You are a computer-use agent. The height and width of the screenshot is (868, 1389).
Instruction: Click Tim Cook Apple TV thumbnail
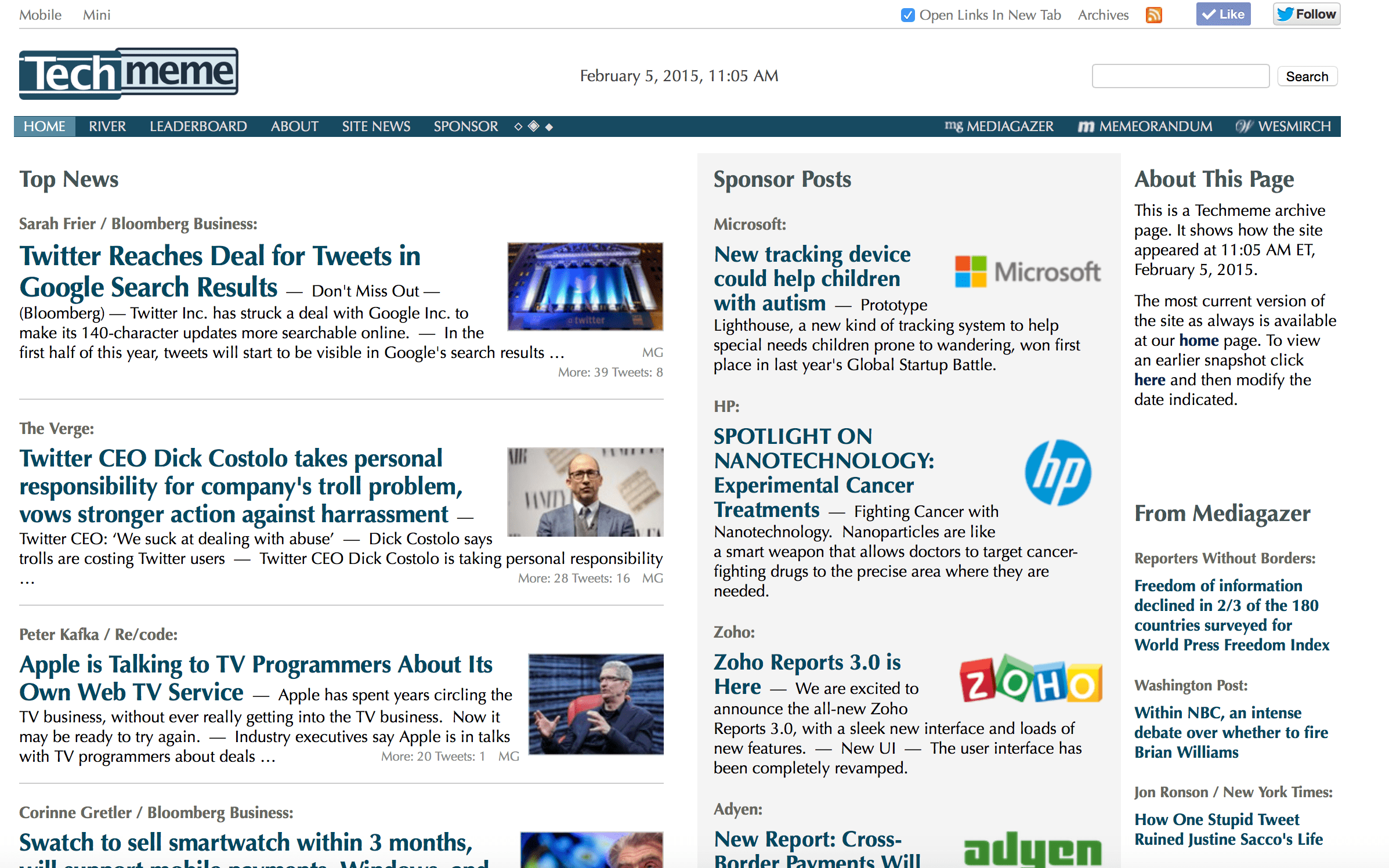[595, 704]
